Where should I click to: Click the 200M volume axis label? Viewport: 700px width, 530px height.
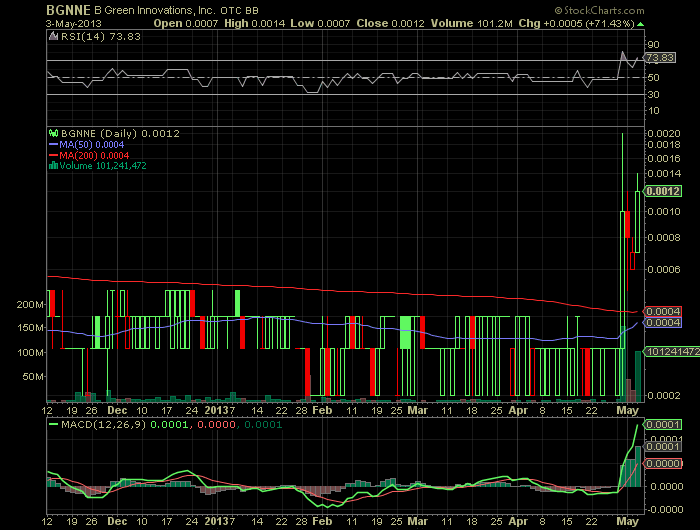pyautogui.click(x=30, y=305)
